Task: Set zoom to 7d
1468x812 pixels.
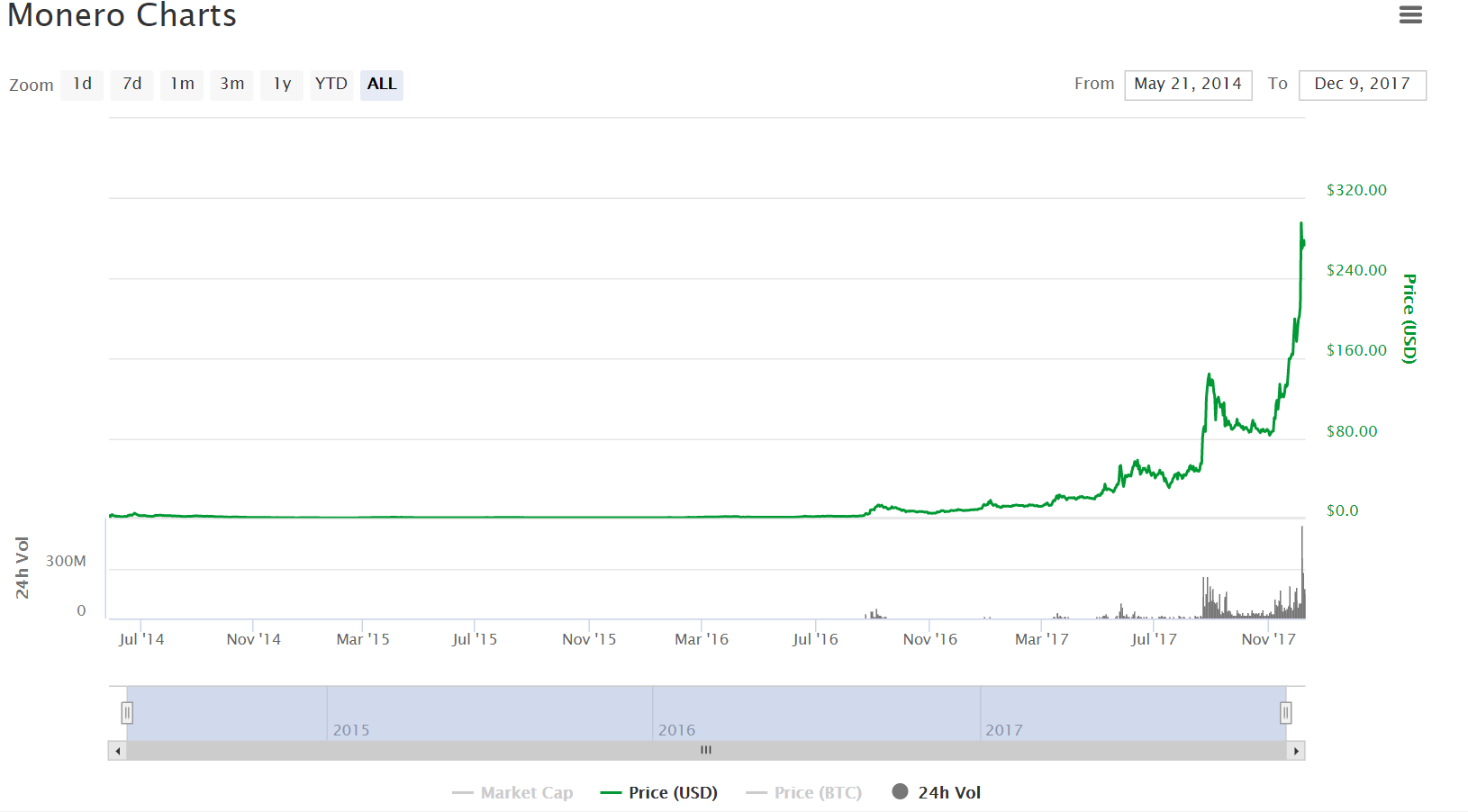Action: (x=131, y=85)
